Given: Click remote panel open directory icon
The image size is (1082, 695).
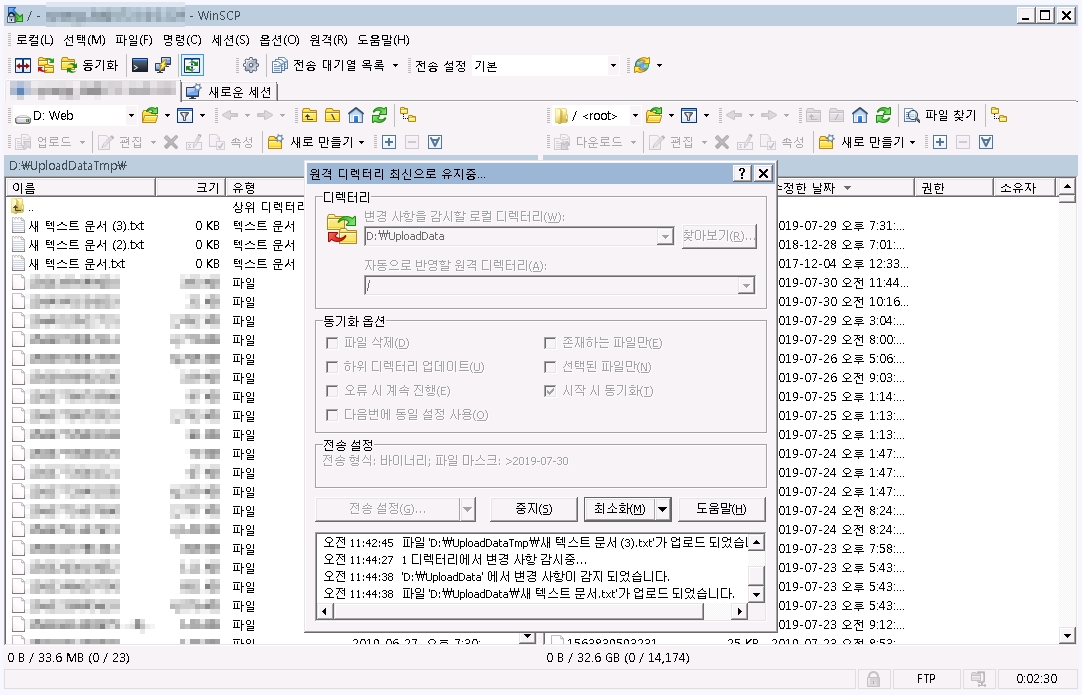Looking at the screenshot, I should point(654,115).
